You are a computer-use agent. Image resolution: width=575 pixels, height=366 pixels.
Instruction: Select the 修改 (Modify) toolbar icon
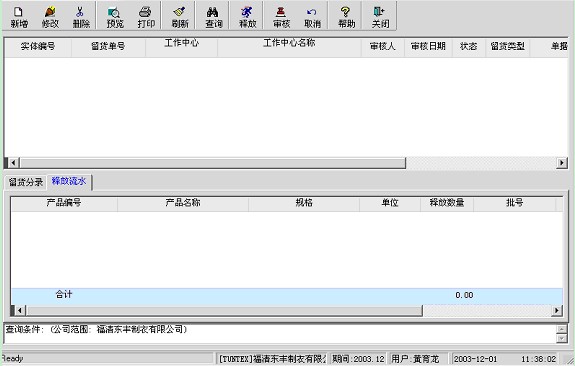50,17
